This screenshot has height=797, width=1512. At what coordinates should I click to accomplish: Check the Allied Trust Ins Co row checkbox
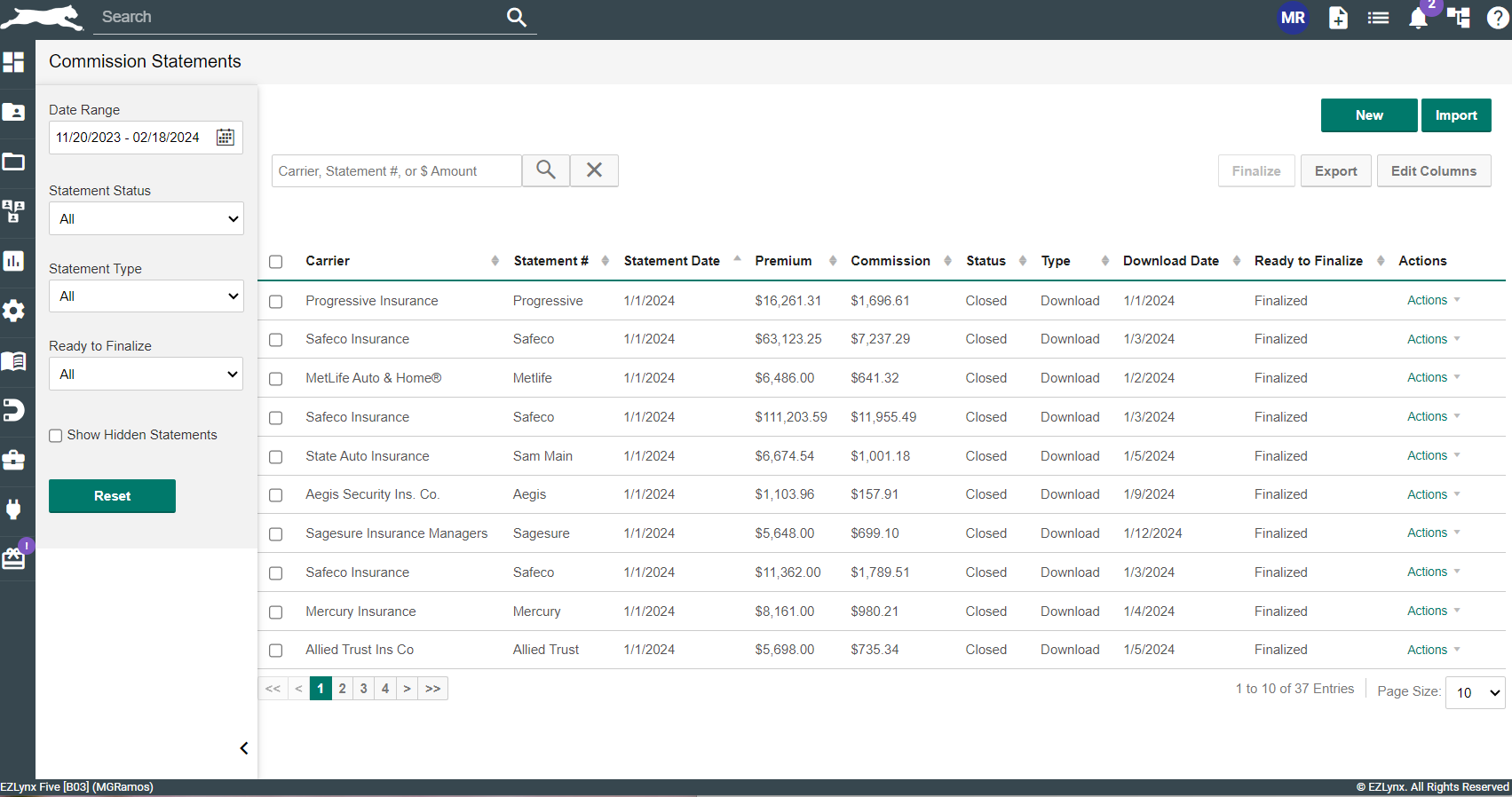276,651
